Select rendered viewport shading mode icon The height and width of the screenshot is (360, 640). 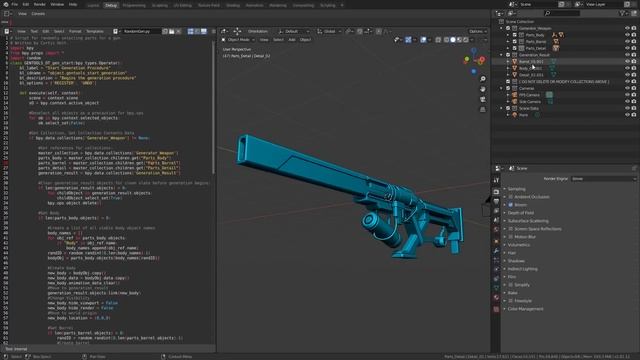(466, 40)
